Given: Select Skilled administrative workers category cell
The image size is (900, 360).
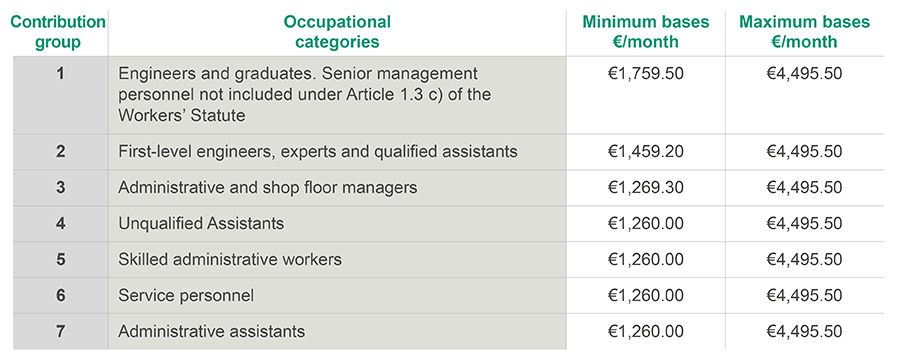Looking at the screenshot, I should pos(337,260).
